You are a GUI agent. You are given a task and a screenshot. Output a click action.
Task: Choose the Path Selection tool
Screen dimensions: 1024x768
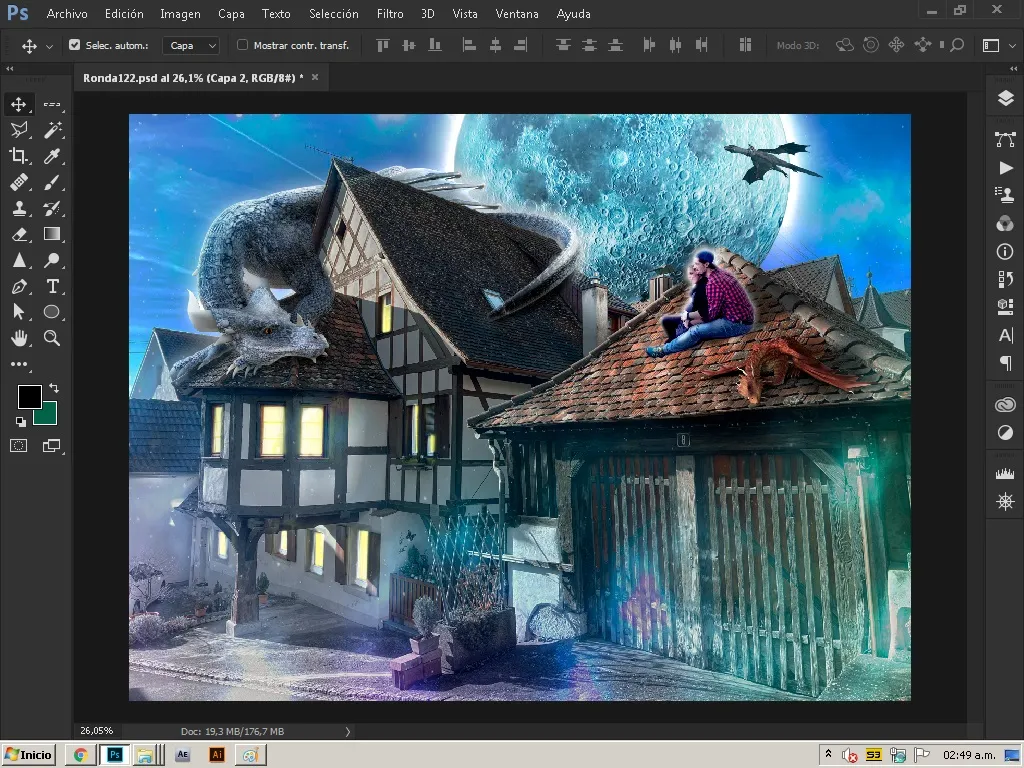tap(18, 312)
